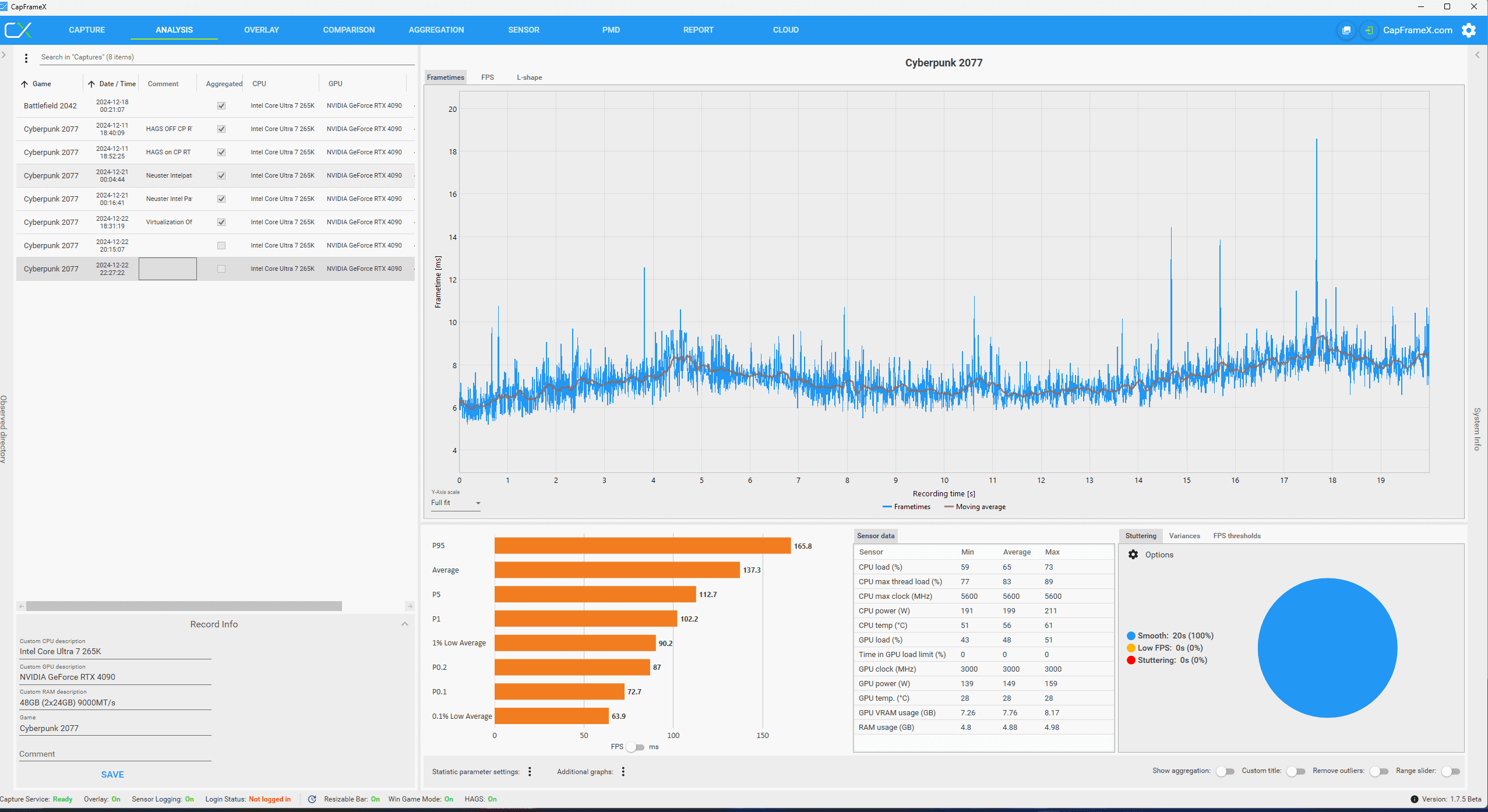This screenshot has width=1488, height=812.
Task: Switch the FPS/ms toggle to ms
Action: (x=636, y=747)
